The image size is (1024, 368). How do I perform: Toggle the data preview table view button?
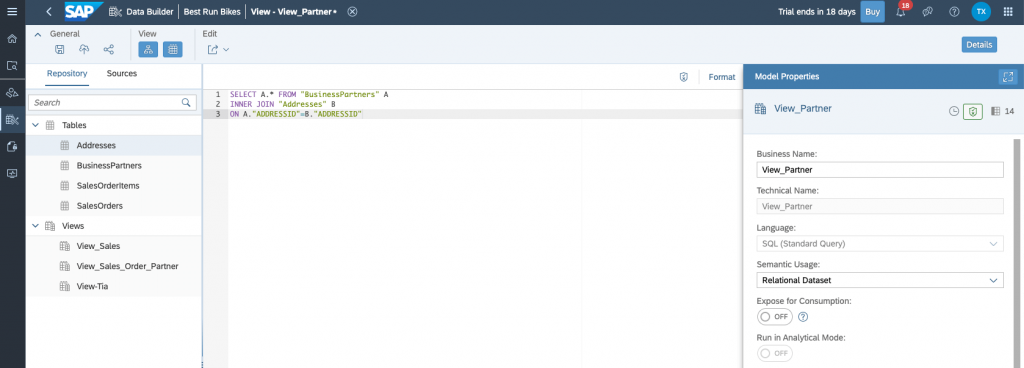click(172, 50)
